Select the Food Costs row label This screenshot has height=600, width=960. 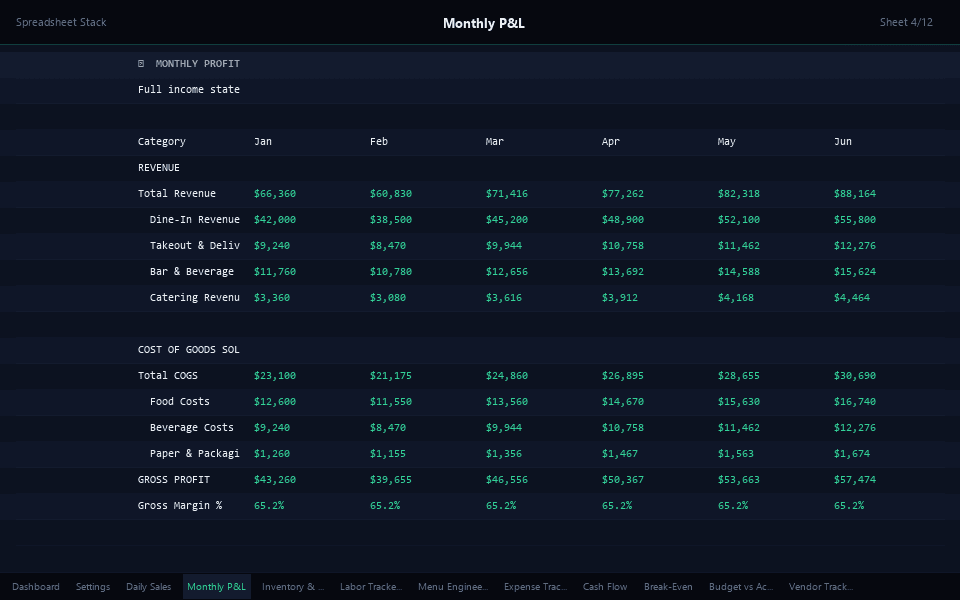point(180,402)
